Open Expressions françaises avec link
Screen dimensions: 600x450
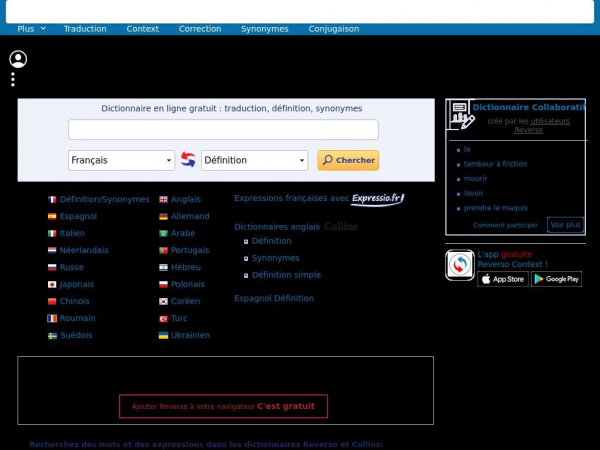coord(292,198)
